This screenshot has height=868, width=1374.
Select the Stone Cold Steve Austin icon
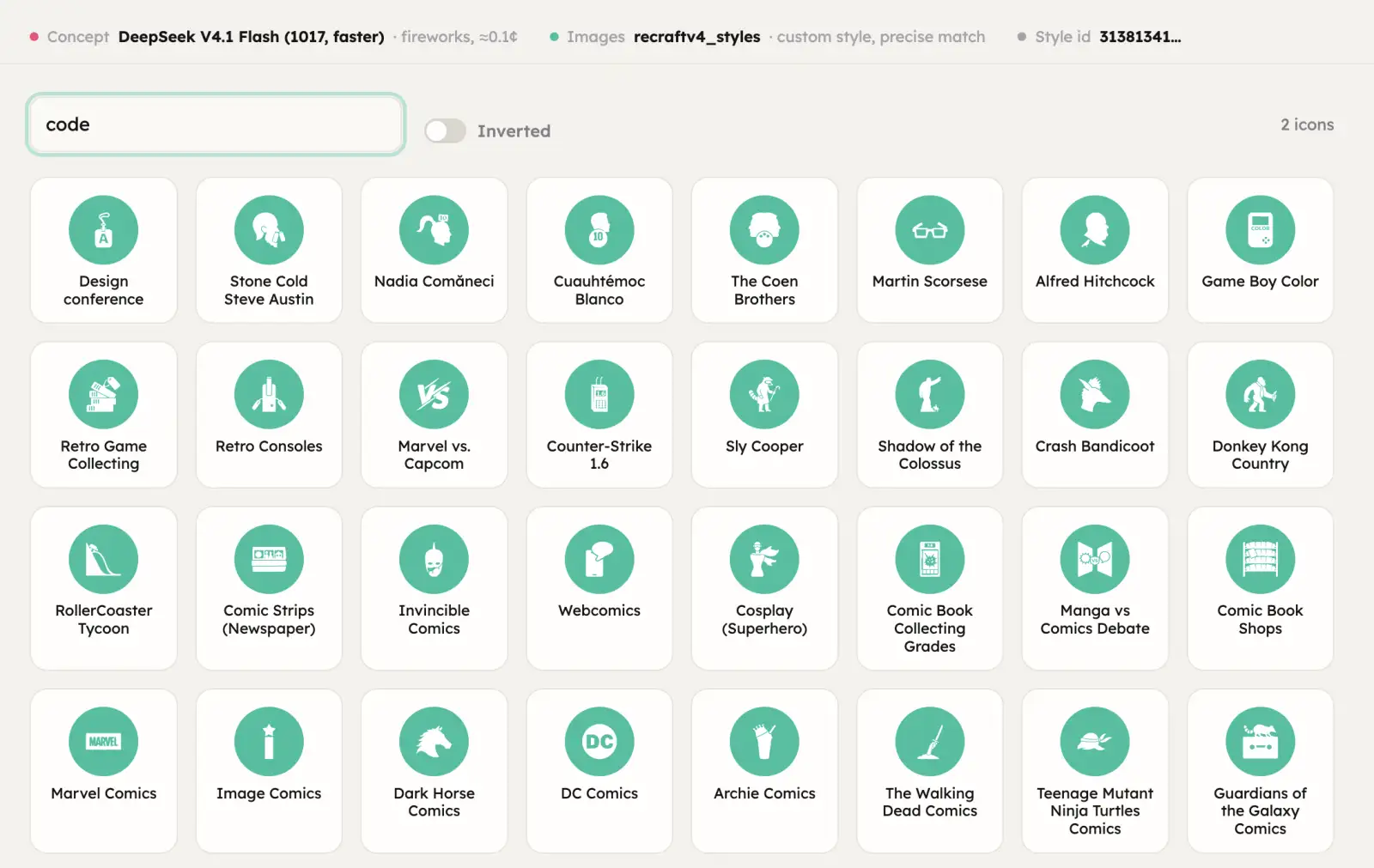[x=269, y=229]
